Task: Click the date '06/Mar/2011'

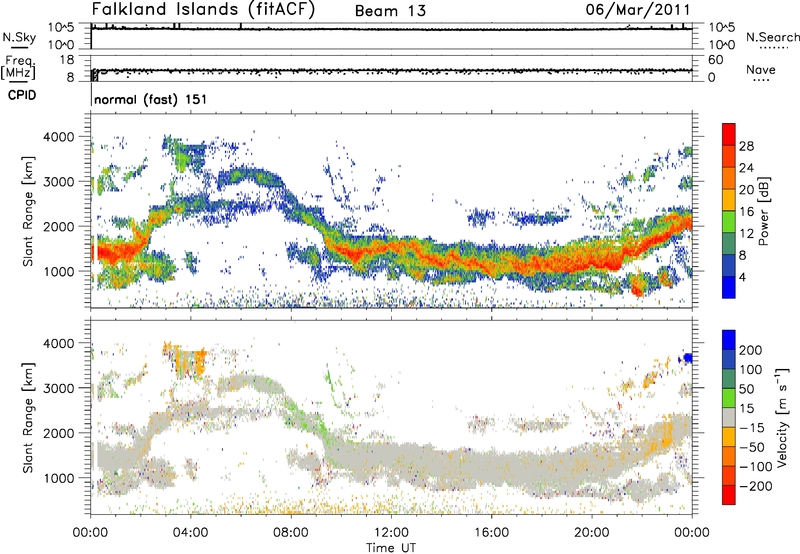Action: [638, 10]
